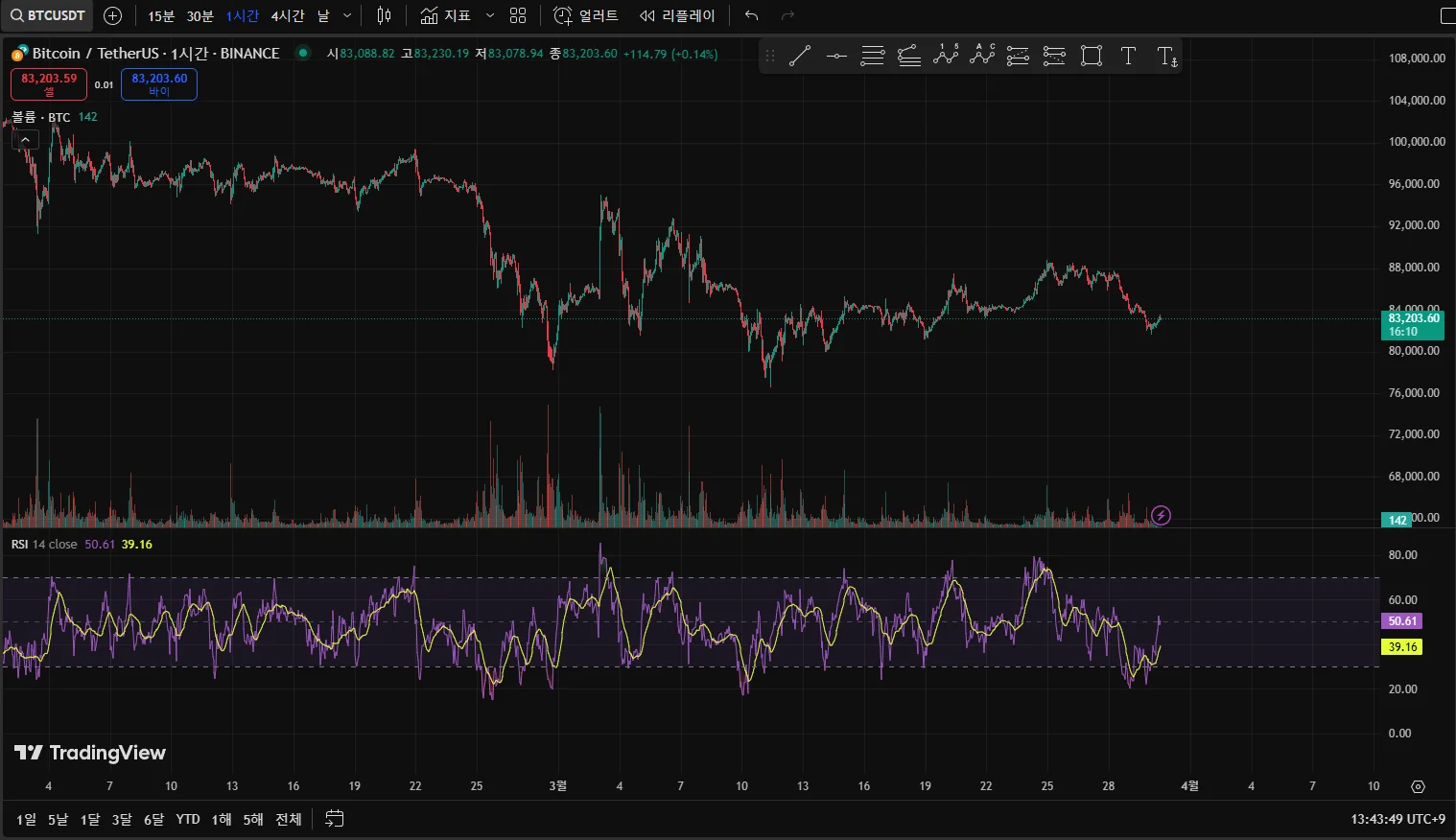Grab the drawing toolbar drag handle
The width and height of the screenshot is (1456, 840).
tap(769, 56)
